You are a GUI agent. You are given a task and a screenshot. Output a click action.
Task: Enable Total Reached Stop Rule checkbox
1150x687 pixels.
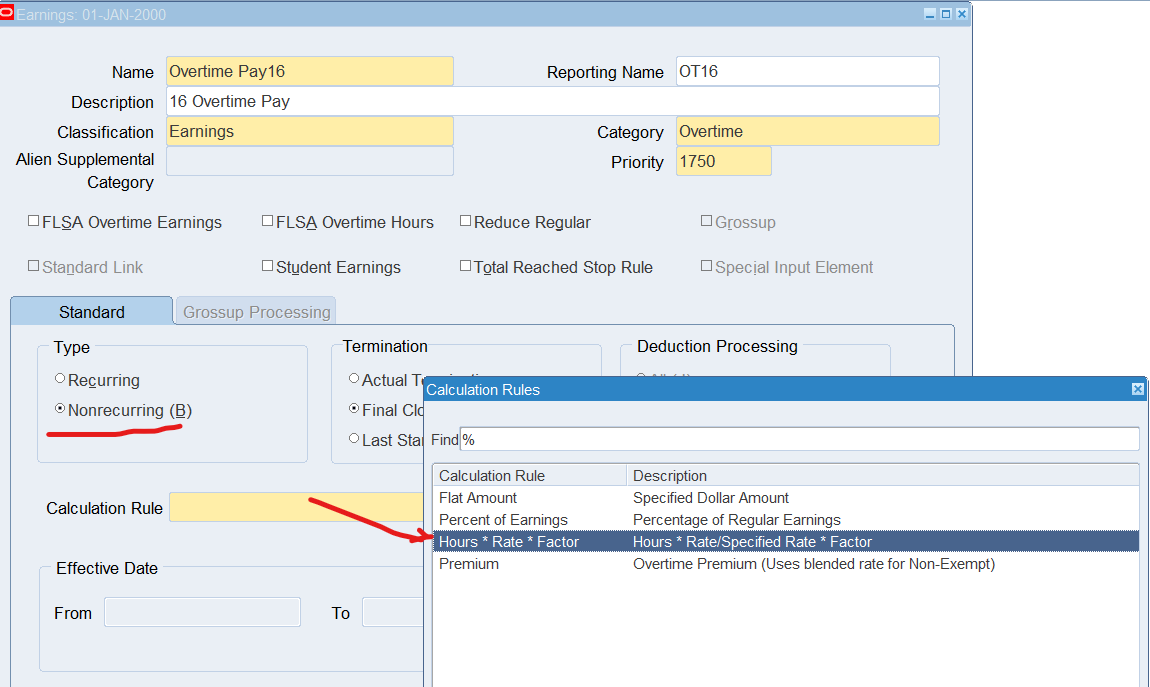pyautogui.click(x=466, y=266)
